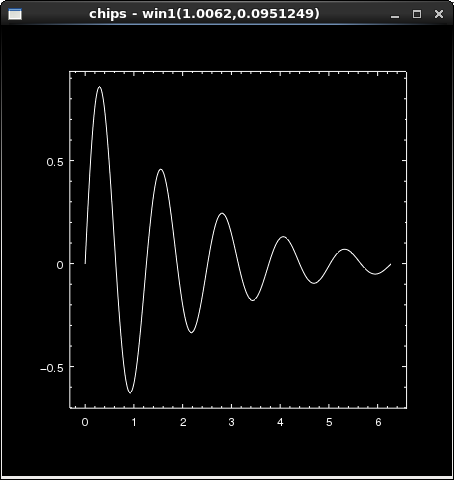Click x-axis tick label '0'

click(x=85, y=422)
